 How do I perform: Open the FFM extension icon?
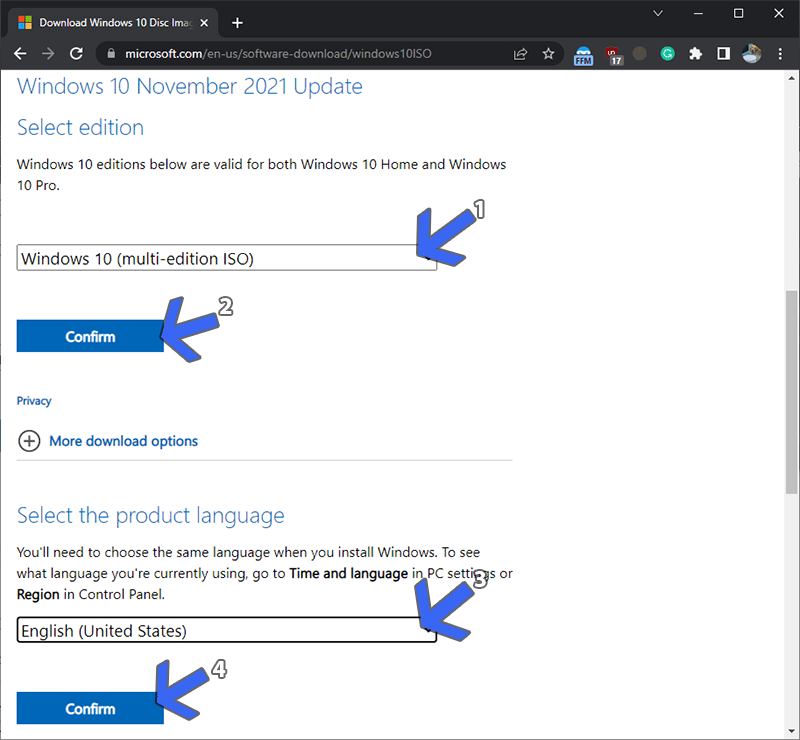[x=583, y=55]
